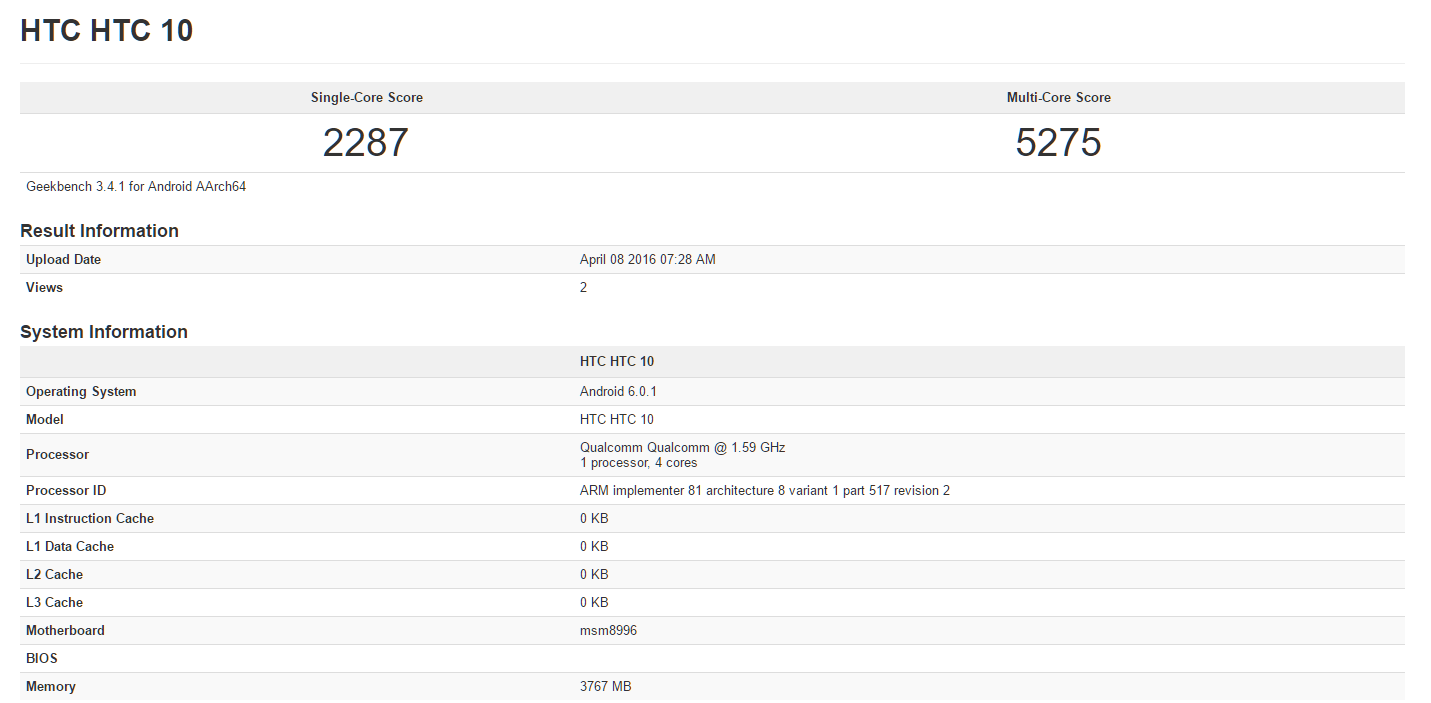Viewport: 1431px width, 703px height.
Task: Click the Android 6.0.1 operating system value
Action: (618, 392)
